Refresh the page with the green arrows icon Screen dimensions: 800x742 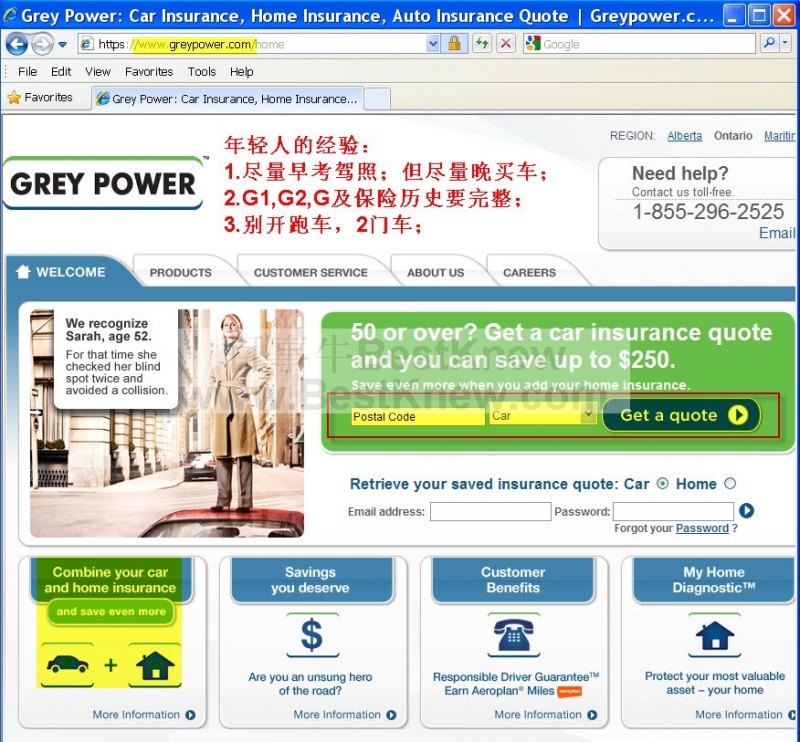click(x=482, y=44)
